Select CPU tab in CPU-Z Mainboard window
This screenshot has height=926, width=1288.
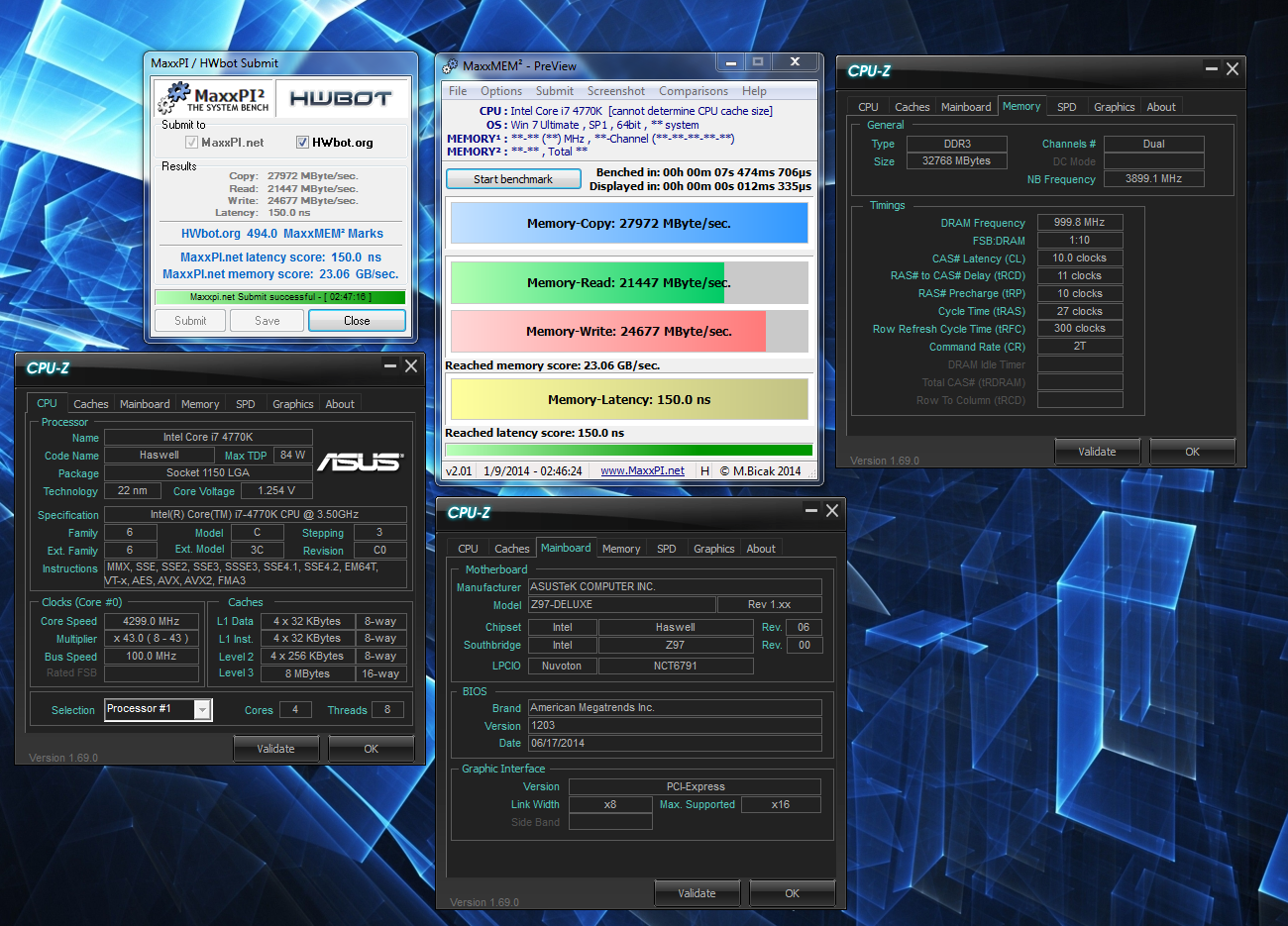[x=468, y=549]
